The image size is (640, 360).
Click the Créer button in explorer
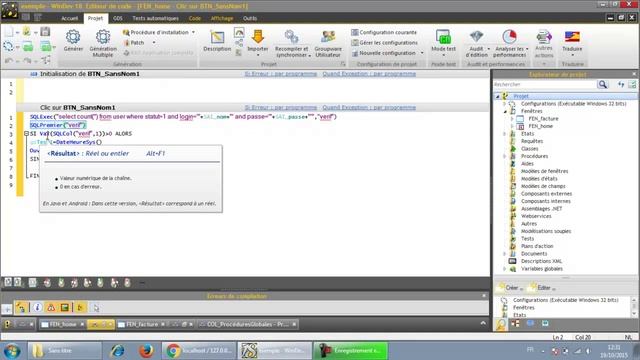click(x=510, y=288)
